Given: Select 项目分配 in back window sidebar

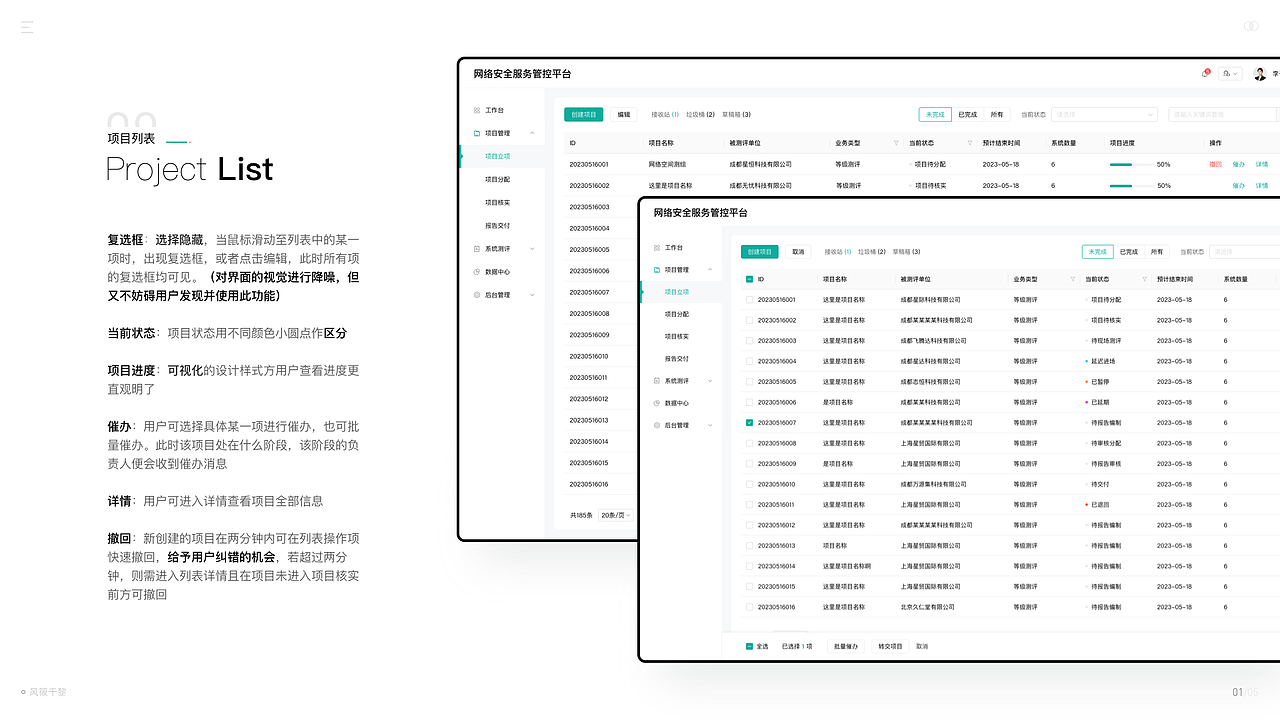Looking at the screenshot, I should pyautogui.click(x=497, y=179).
